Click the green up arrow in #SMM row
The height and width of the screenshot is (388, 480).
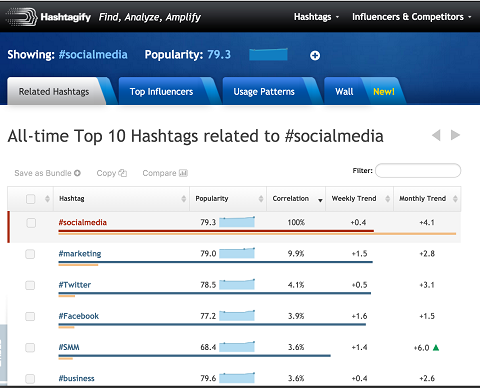(x=436, y=348)
